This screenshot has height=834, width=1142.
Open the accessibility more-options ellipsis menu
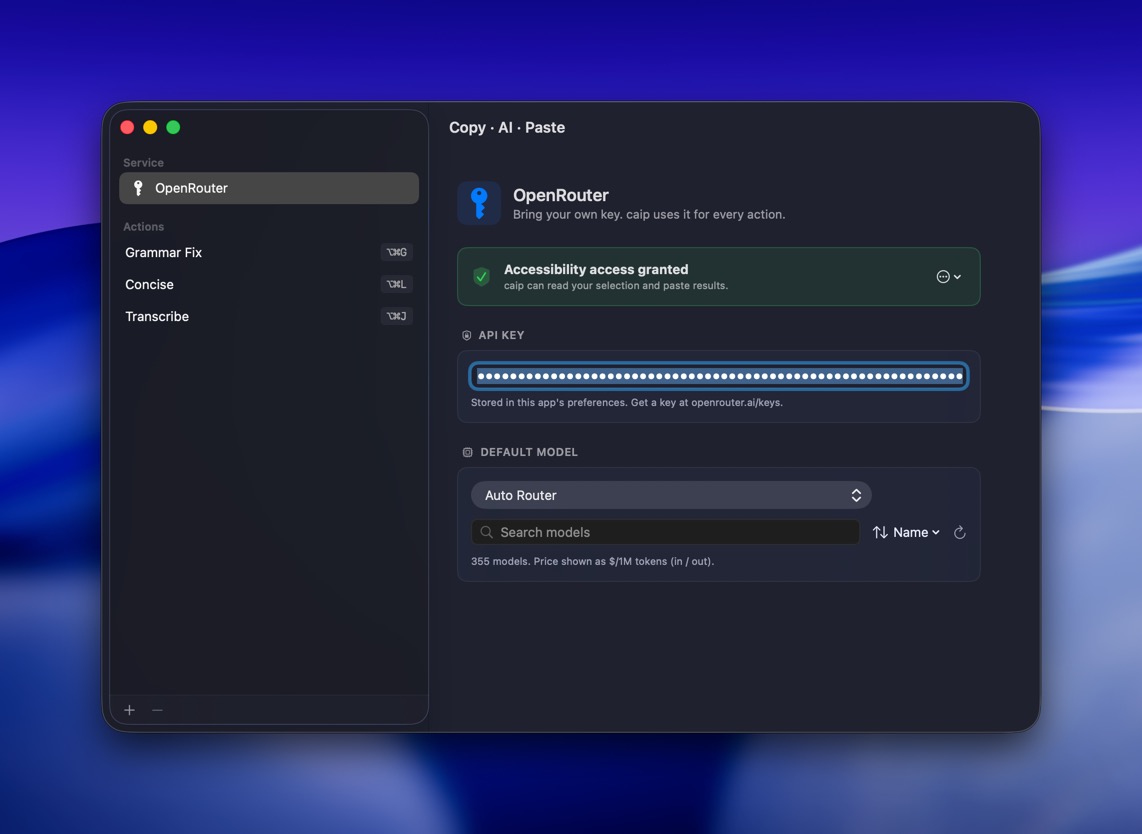948,277
